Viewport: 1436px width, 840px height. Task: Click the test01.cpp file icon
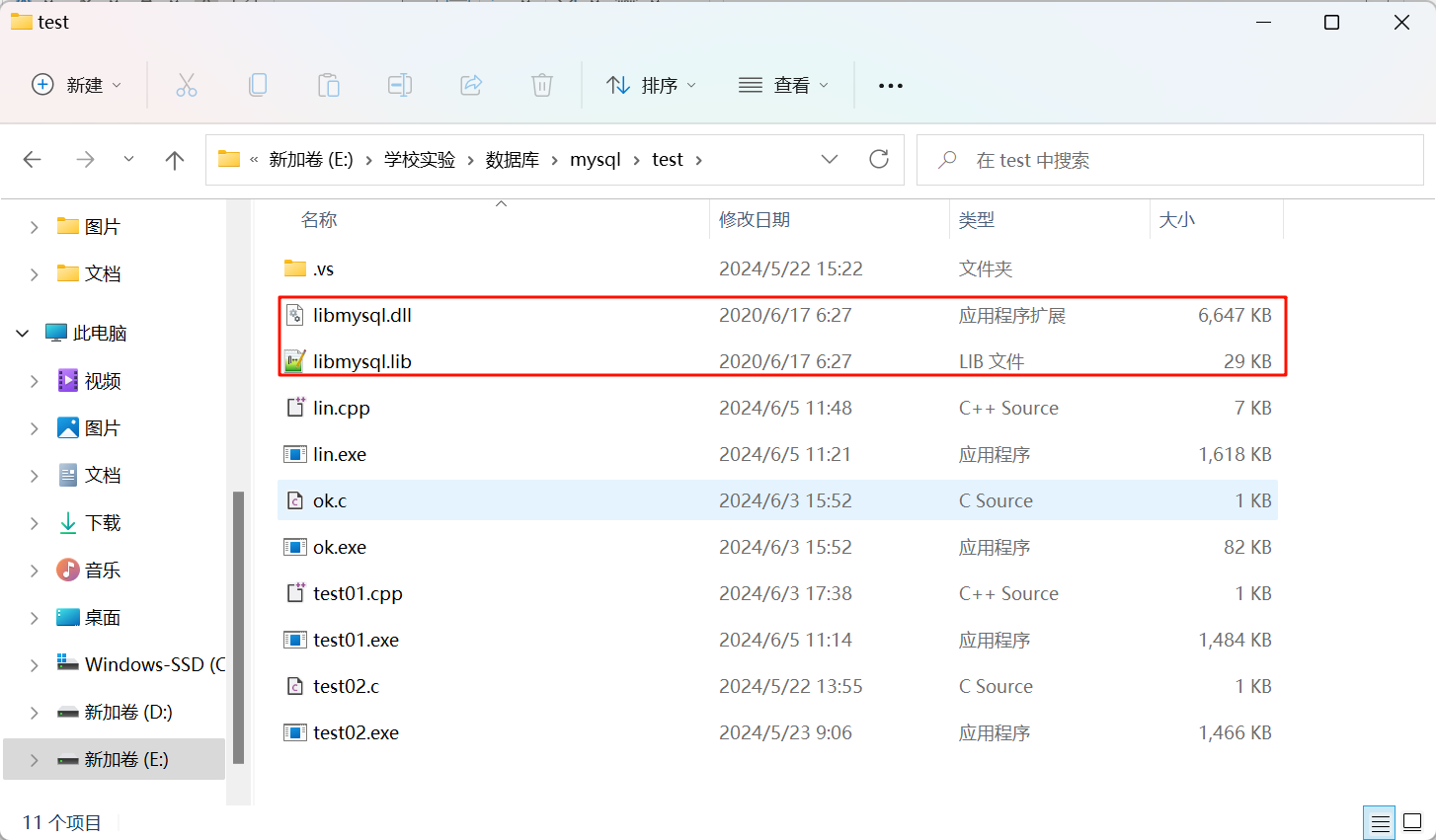(x=294, y=593)
